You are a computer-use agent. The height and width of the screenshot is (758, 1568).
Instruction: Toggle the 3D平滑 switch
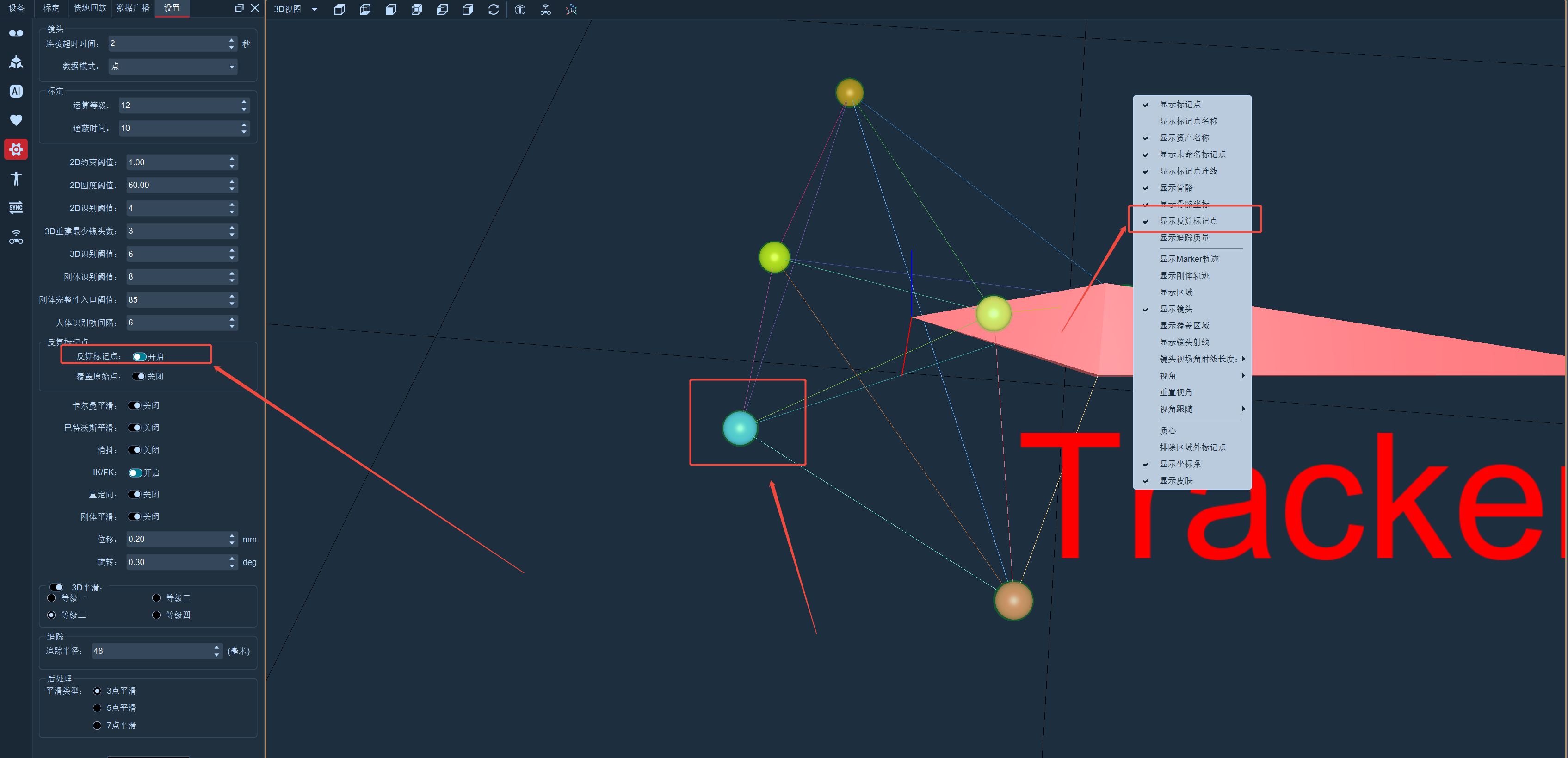click(x=56, y=588)
